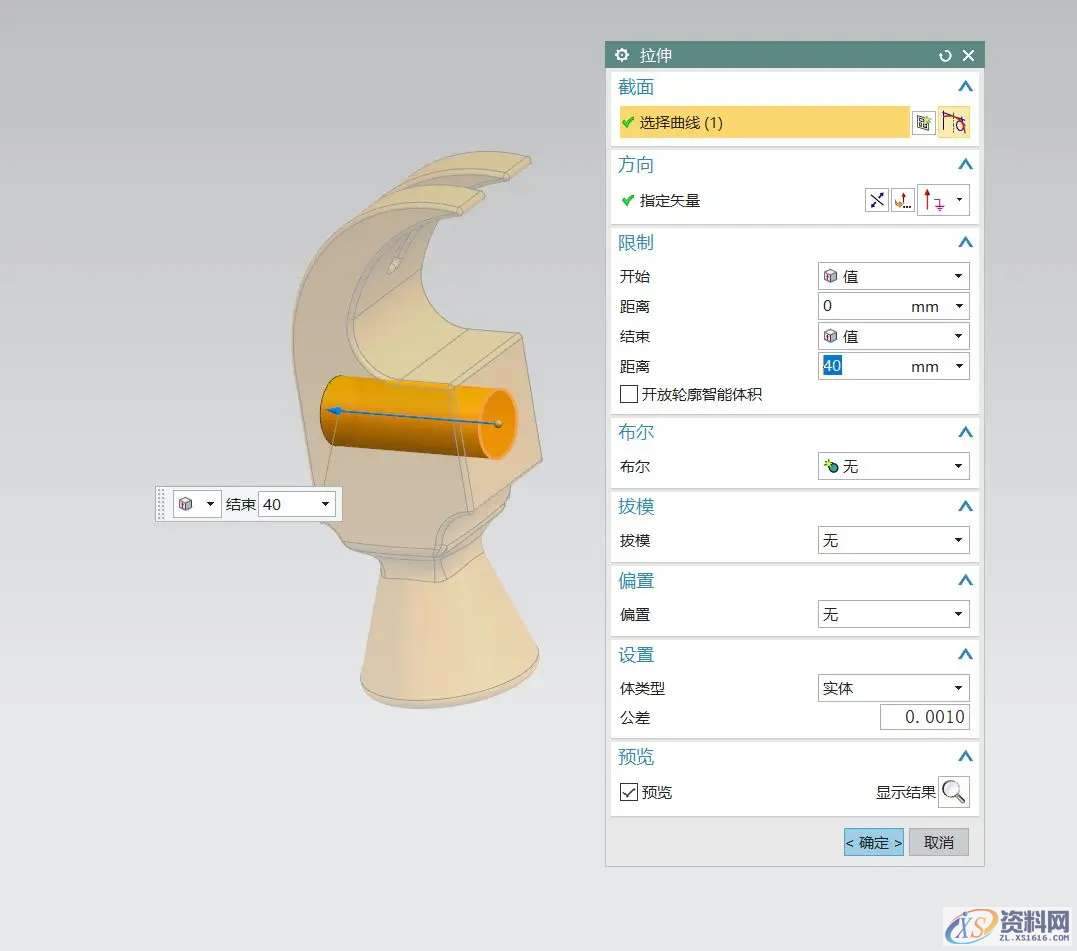Image resolution: width=1077 pixels, height=951 pixels.
Task: Open the 布尔 dropdown set to 无
Action: [893, 466]
